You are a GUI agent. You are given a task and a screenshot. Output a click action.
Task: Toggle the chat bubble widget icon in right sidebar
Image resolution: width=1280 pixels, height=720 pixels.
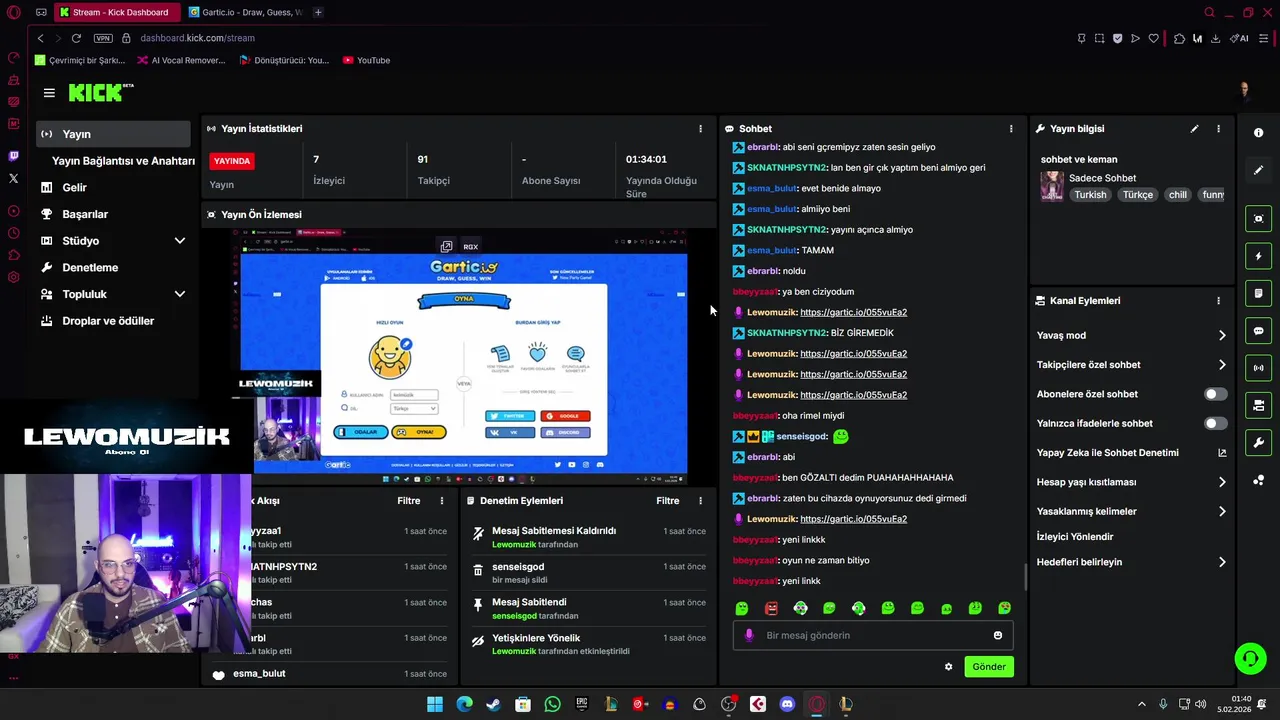click(1258, 331)
